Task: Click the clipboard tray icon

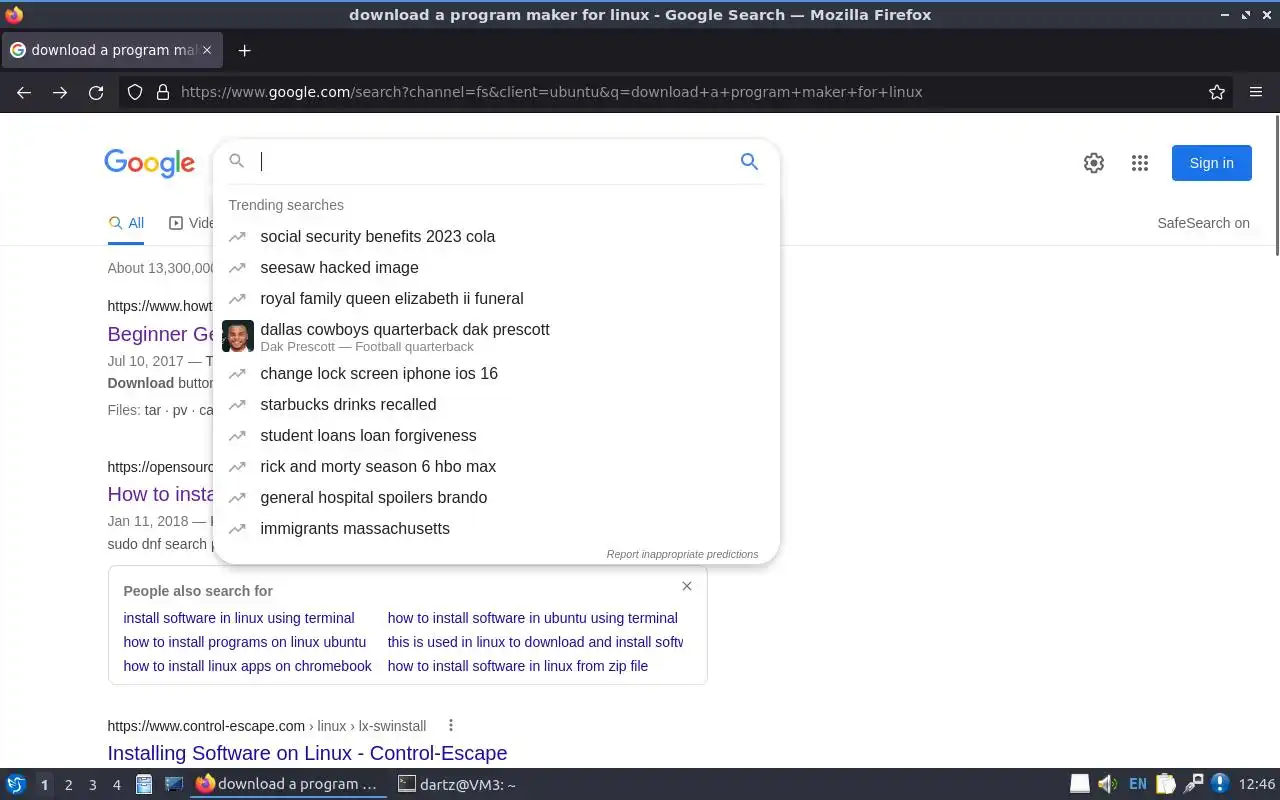Action: point(1165,784)
